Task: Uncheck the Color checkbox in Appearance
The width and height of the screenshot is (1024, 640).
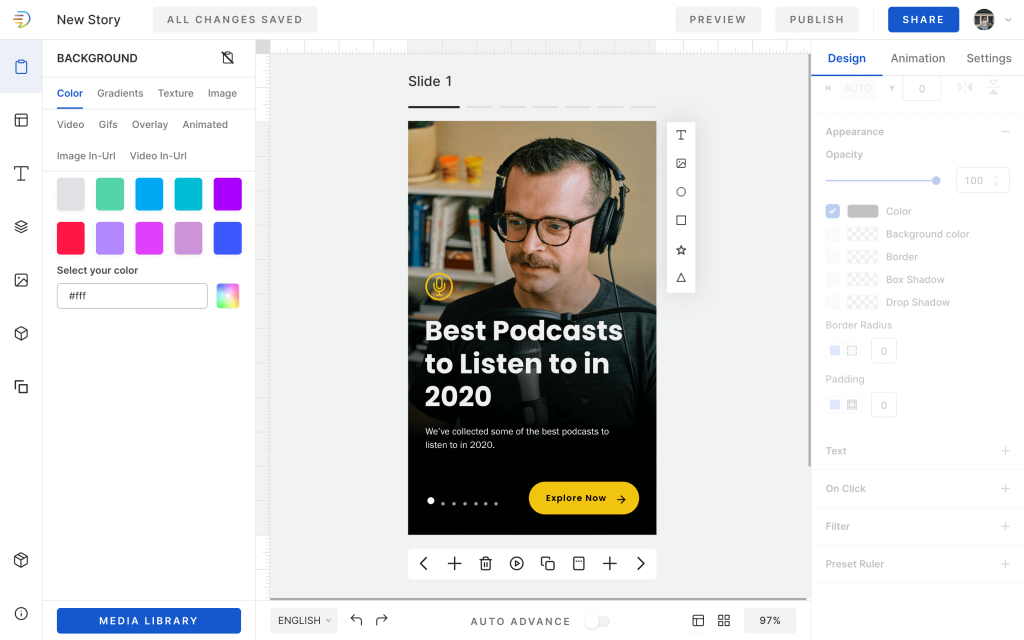Action: point(832,211)
